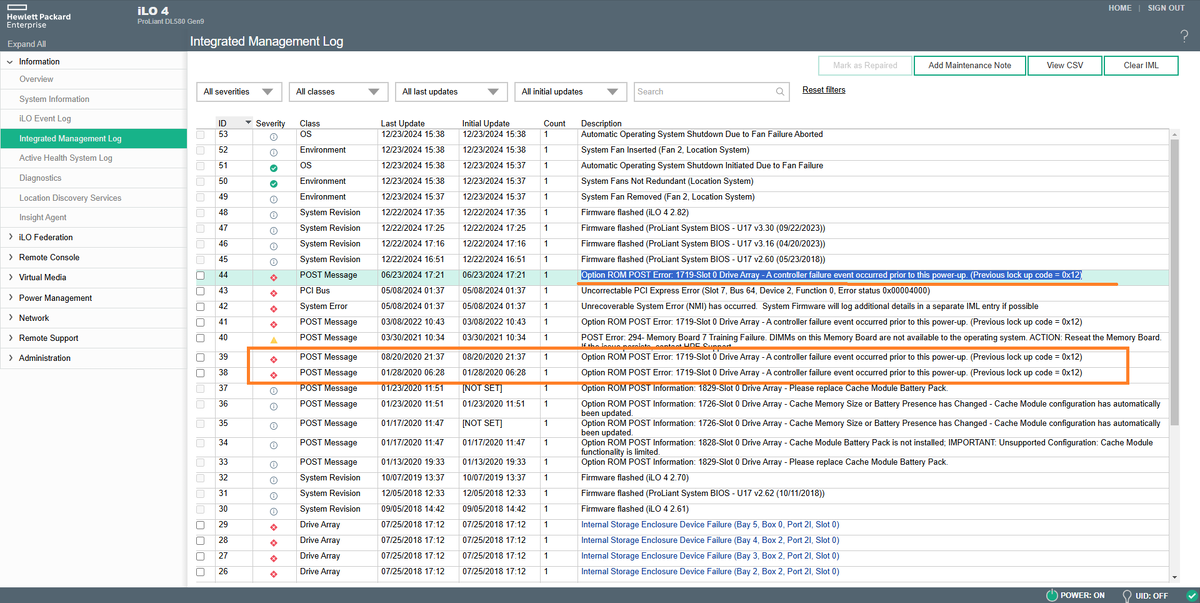Click the Reset filters link

point(823,90)
